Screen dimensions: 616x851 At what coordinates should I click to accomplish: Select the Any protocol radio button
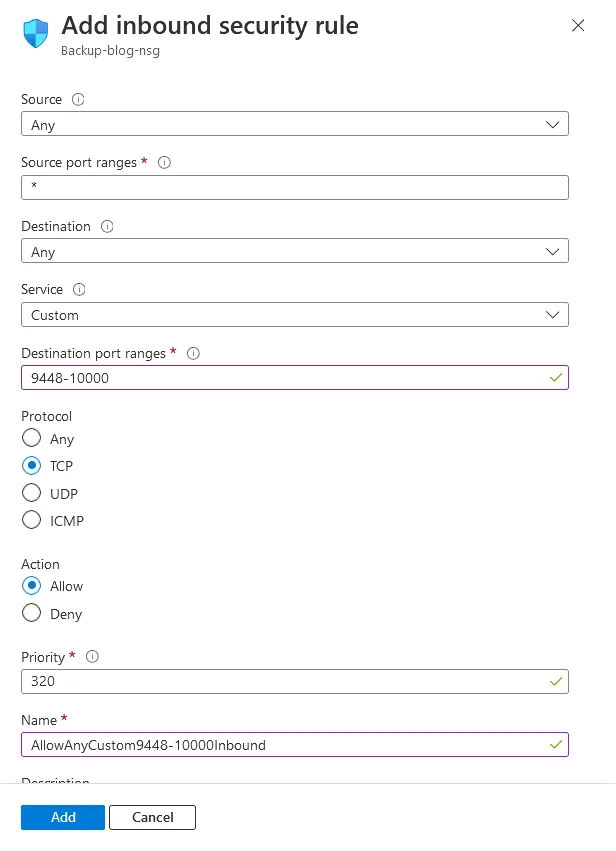click(32, 438)
